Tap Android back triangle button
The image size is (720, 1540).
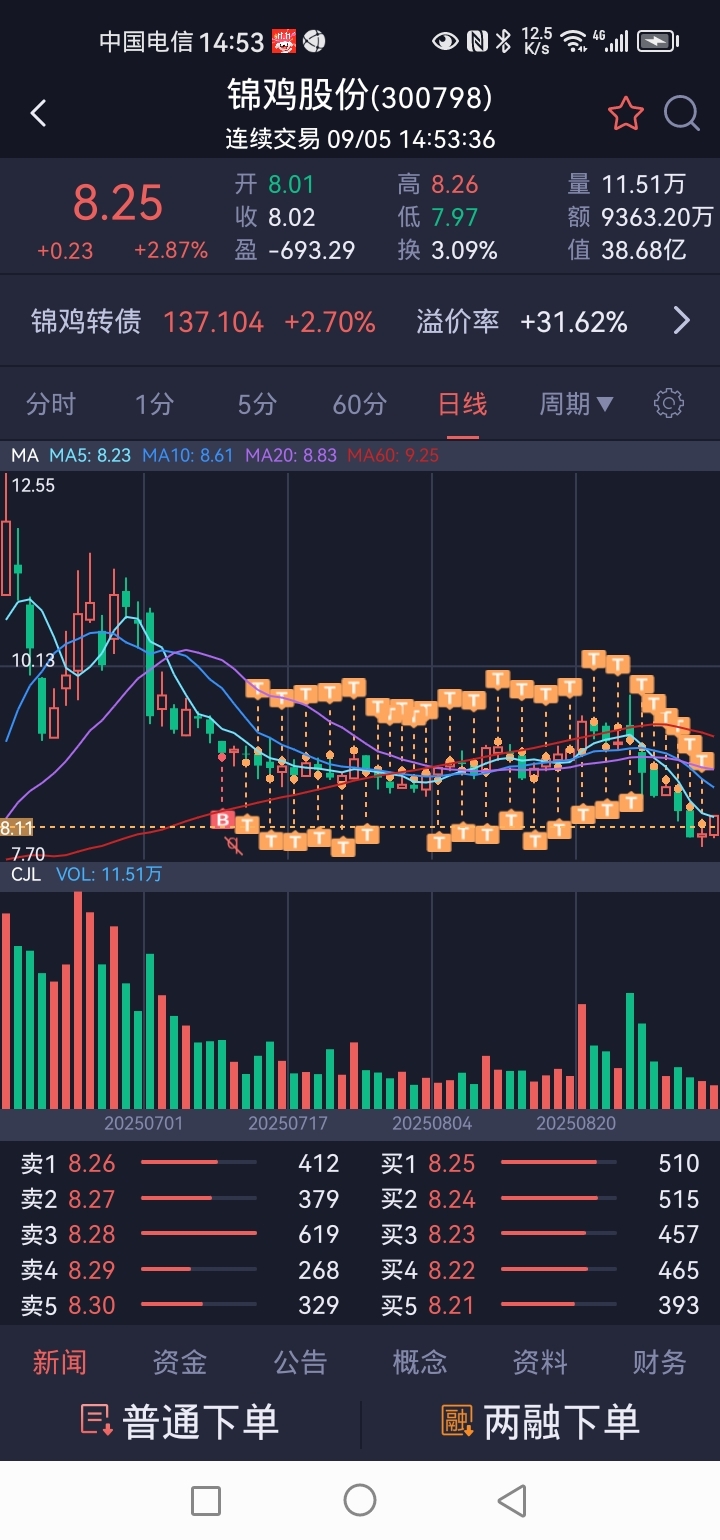(512, 1500)
